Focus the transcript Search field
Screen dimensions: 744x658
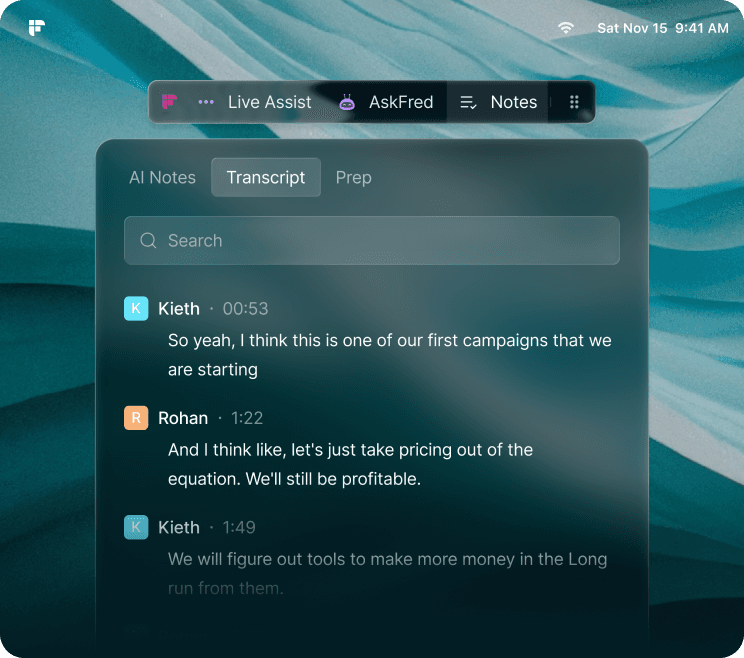[x=380, y=241]
